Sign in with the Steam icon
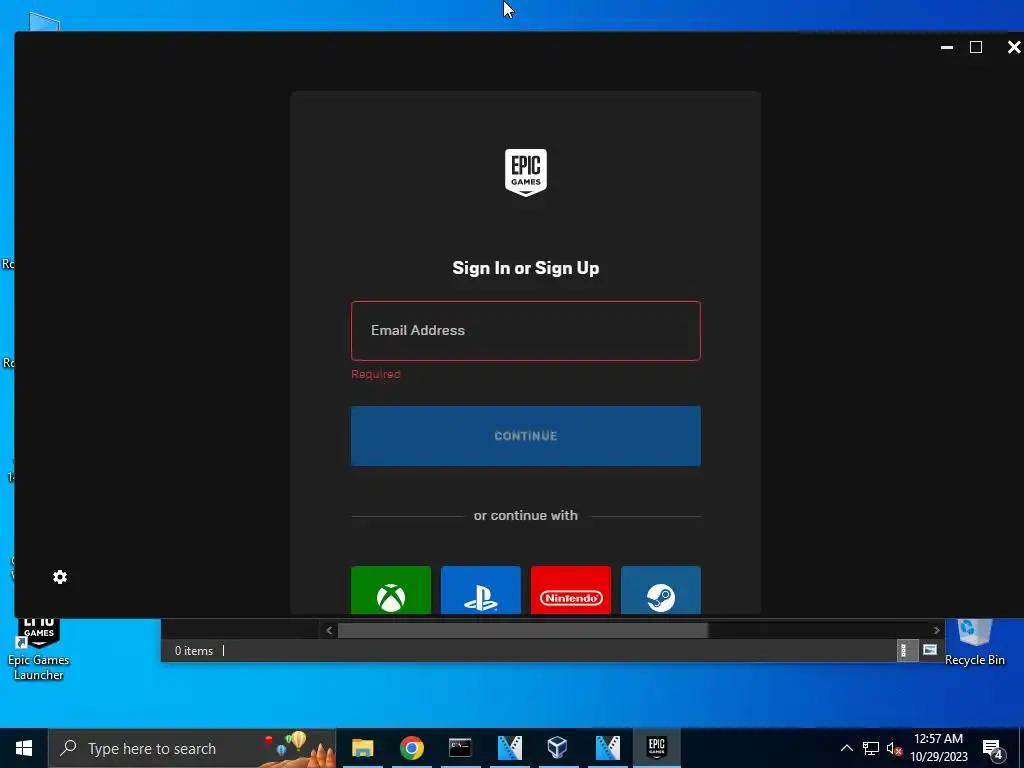Viewport: 1024px width, 768px height. point(661,590)
